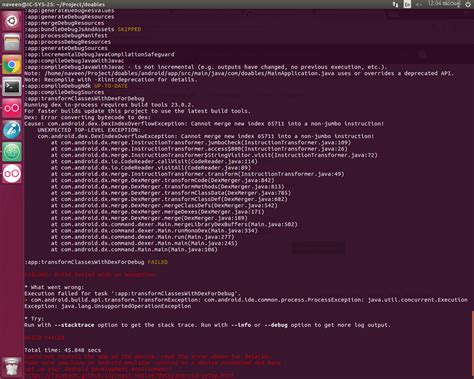Click the ':app:bundleDebugJsAndAssets SKIPPED' line
The image size is (474, 379).
pos(83,29)
